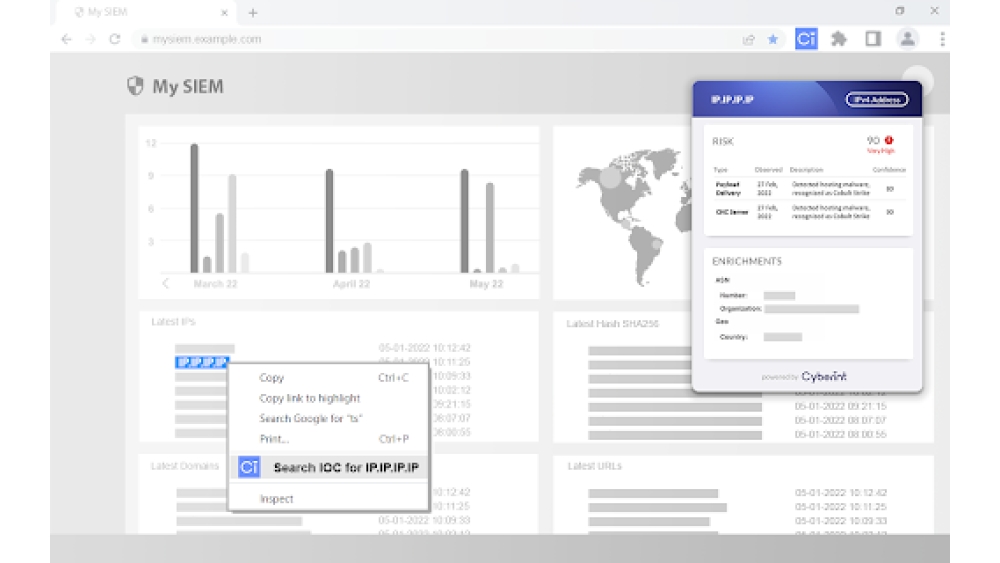This screenshot has height=563, width=1000.
Task: Click the Latest Domains heading
Action: 185,466
